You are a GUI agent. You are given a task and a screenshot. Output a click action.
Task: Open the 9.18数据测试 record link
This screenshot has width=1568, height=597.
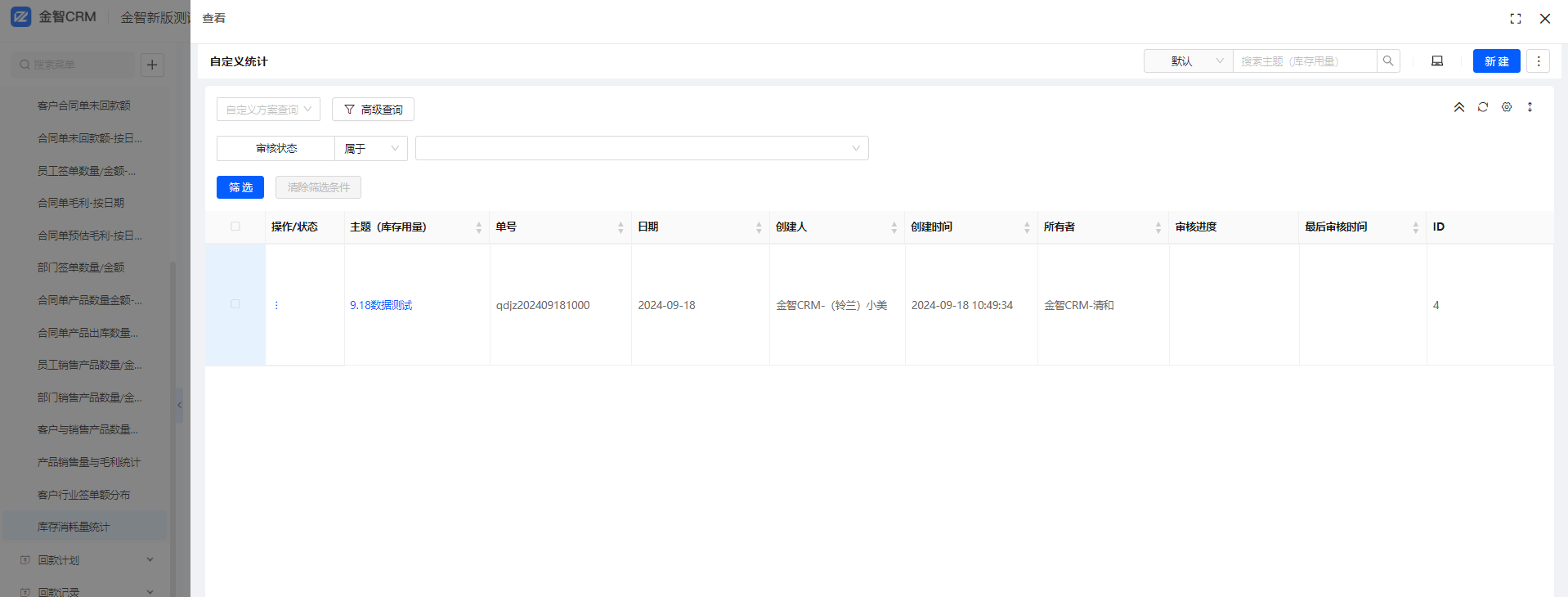click(x=381, y=305)
